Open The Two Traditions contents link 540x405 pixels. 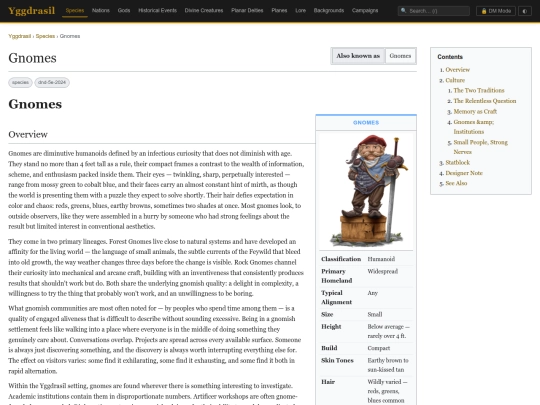479,91
